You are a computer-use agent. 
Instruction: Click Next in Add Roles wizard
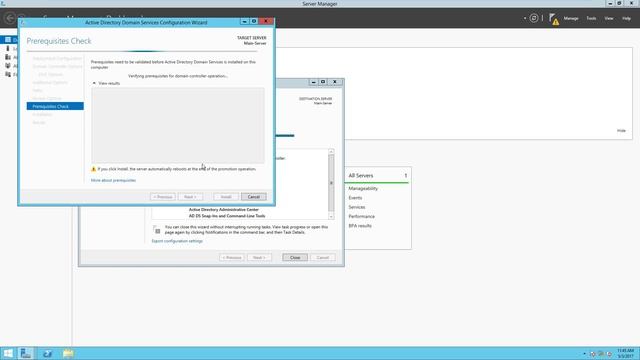259,258
